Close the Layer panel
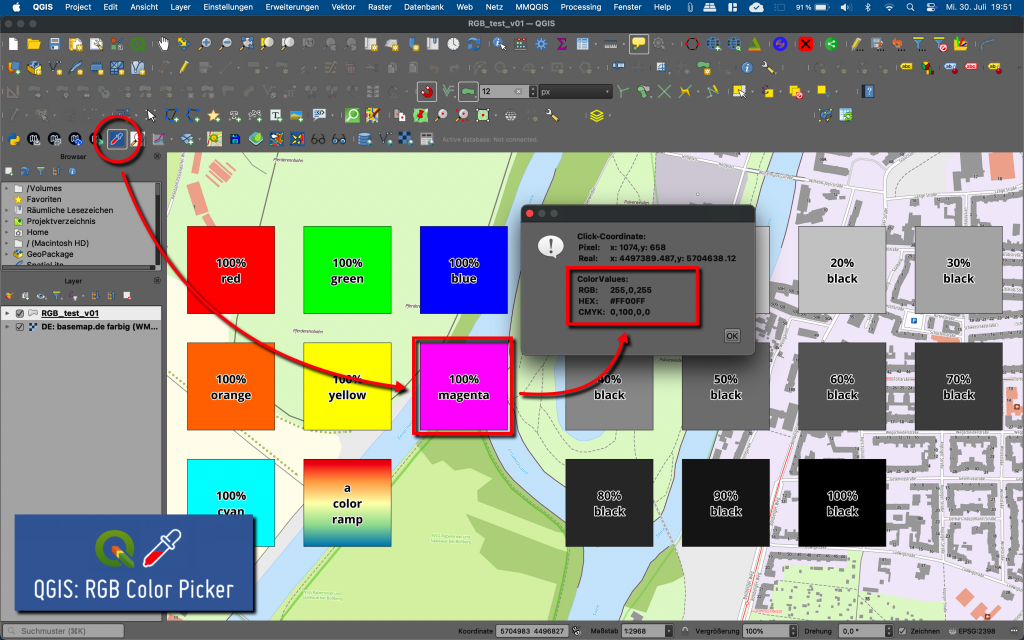1024x640 pixels. coord(157,281)
